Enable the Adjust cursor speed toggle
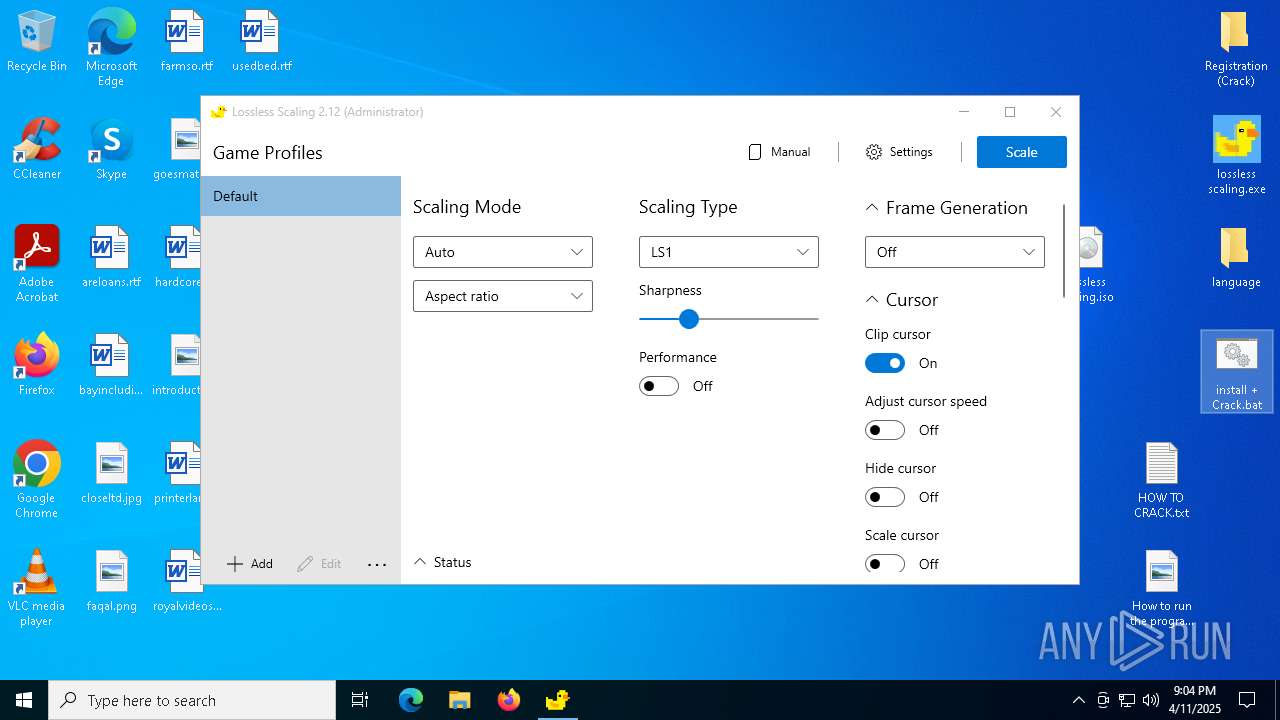The height and width of the screenshot is (720, 1280). coord(885,430)
